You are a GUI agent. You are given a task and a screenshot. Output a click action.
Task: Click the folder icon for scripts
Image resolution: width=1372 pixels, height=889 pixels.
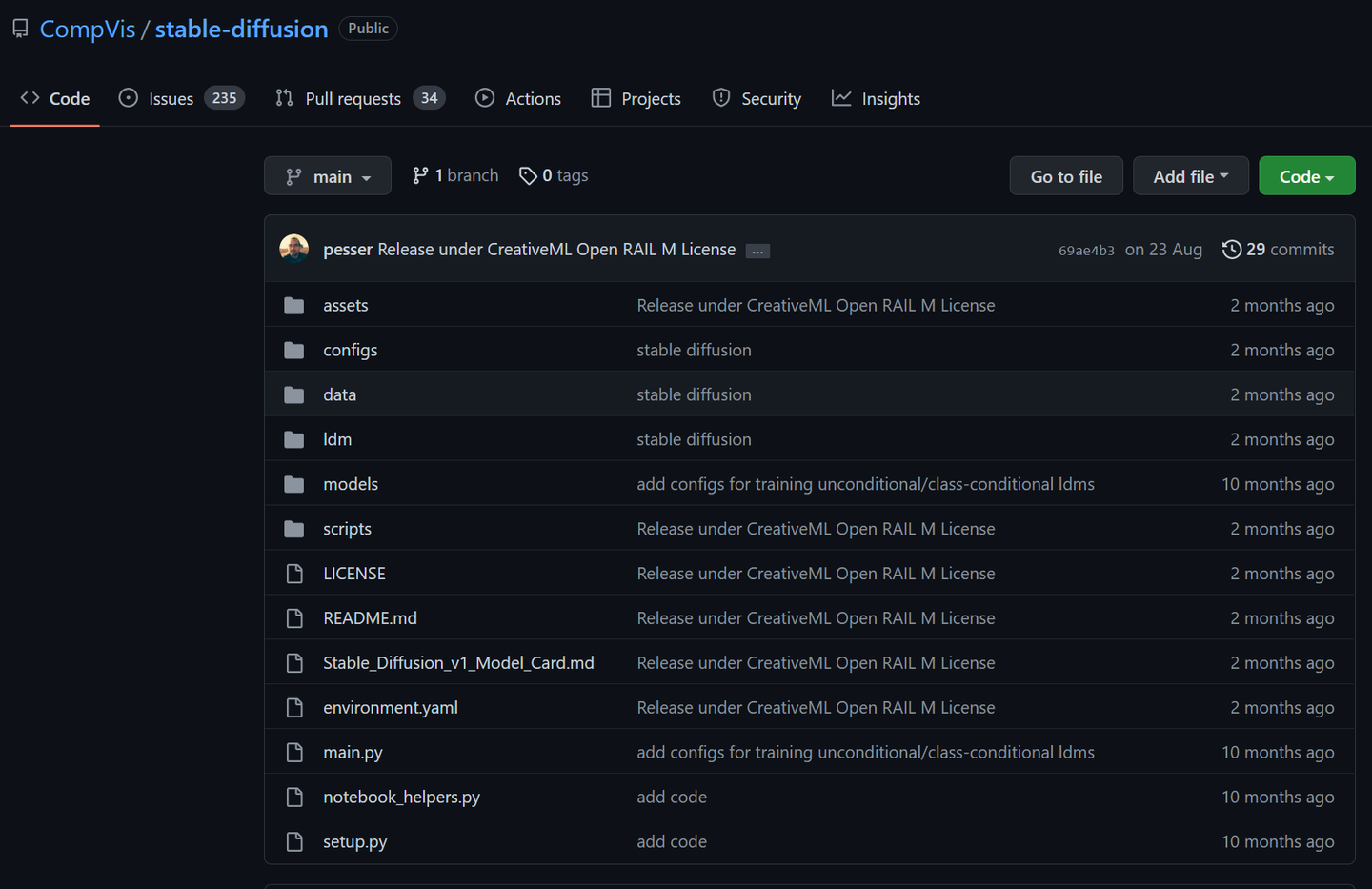[x=294, y=530]
